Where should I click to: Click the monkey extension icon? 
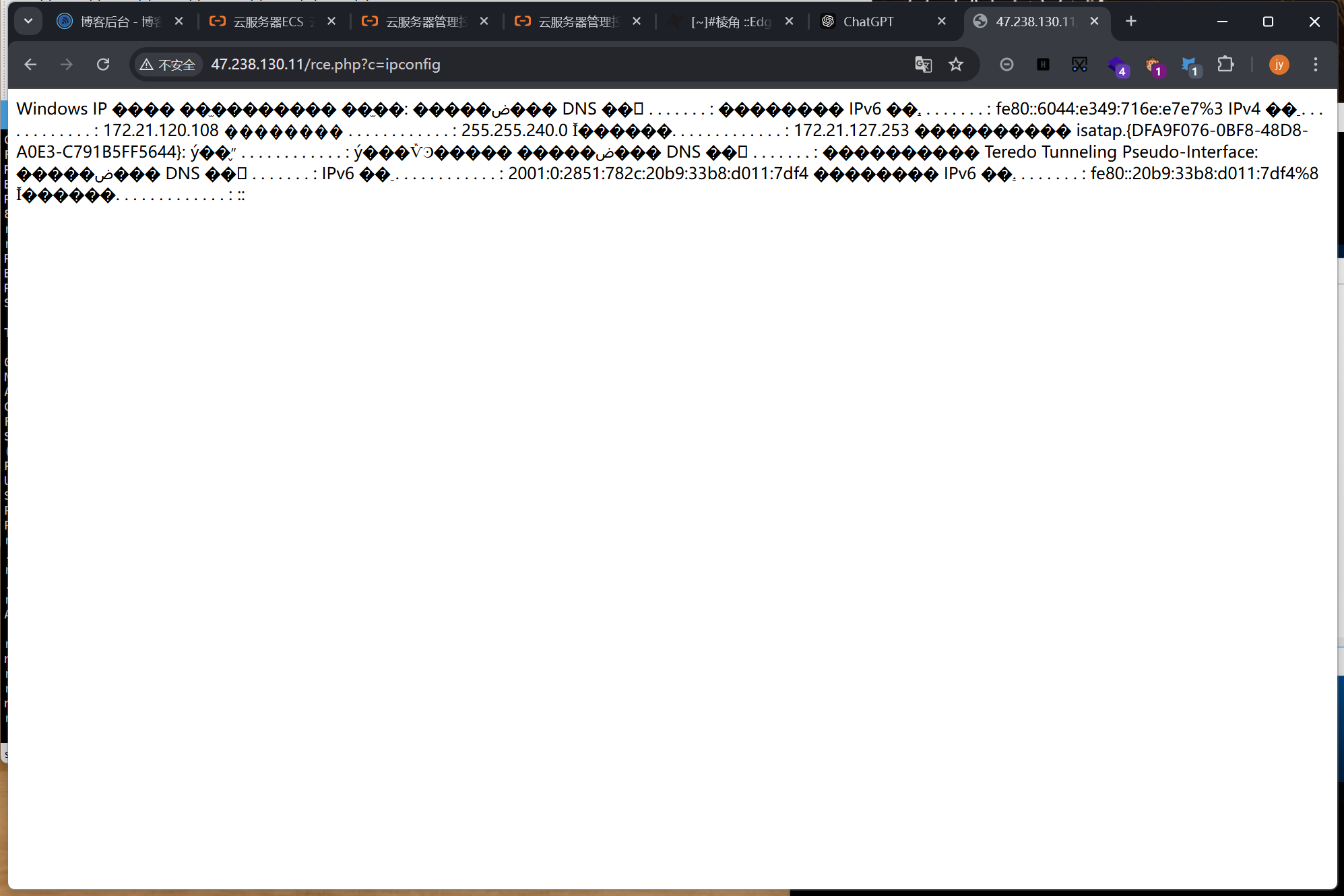[x=1153, y=65]
